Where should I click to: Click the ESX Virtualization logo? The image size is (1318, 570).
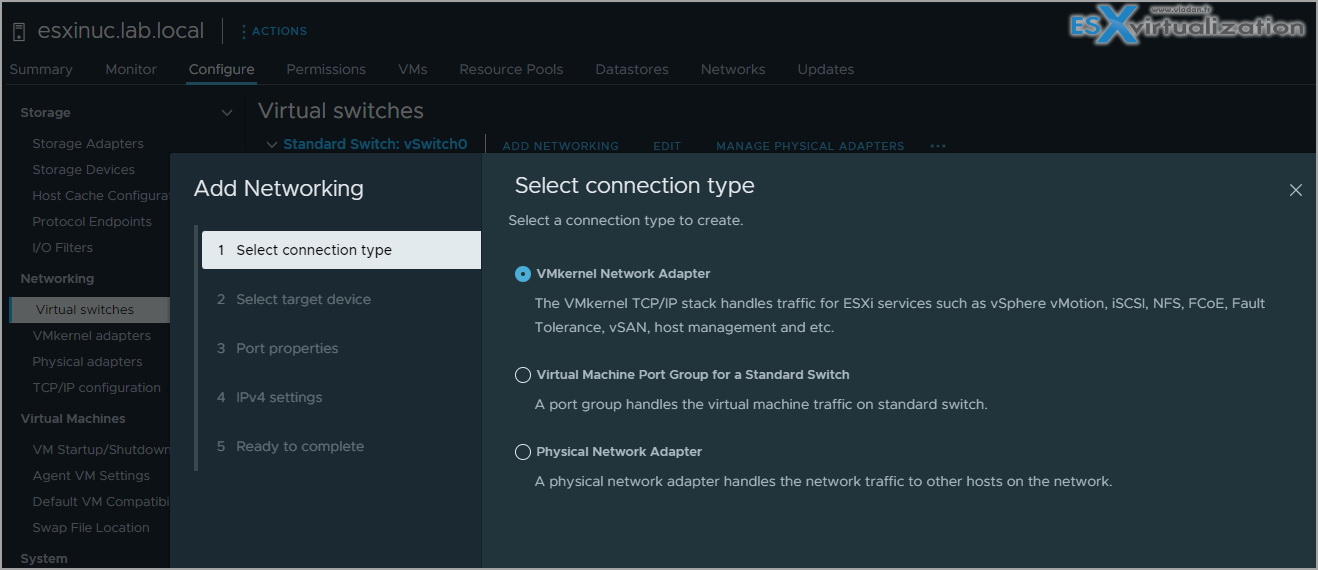click(1186, 28)
